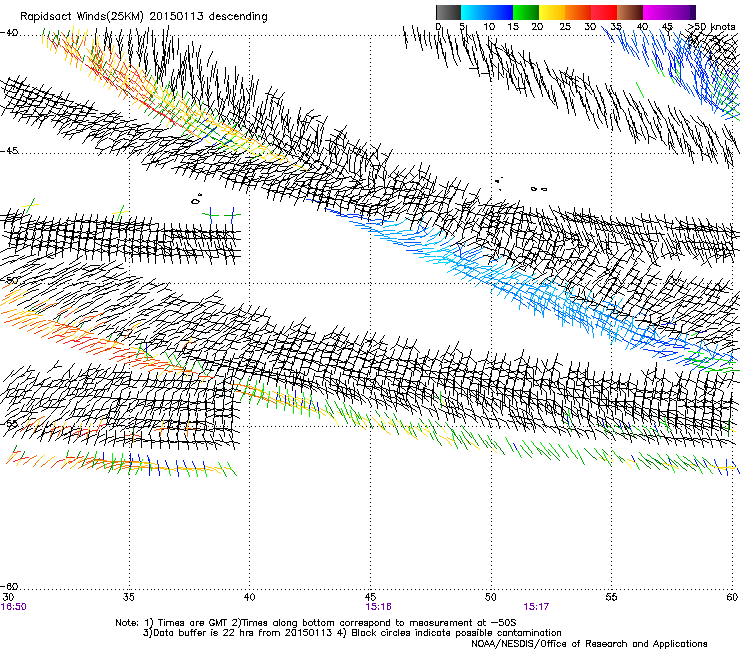Click the legend tick label '10'
Image resolution: width=740 pixels, height=650 pixels.
(489, 27)
